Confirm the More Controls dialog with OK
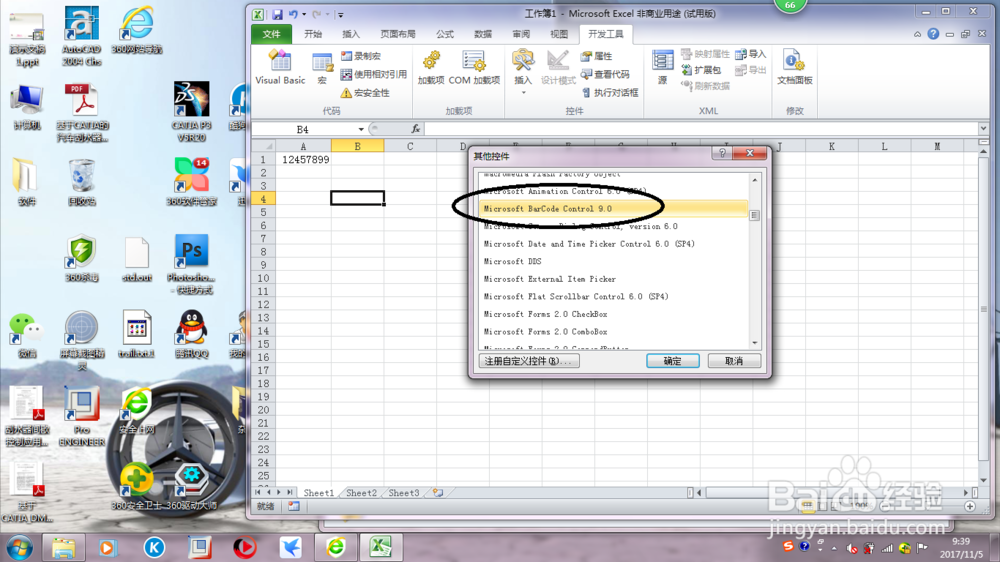 tap(673, 361)
